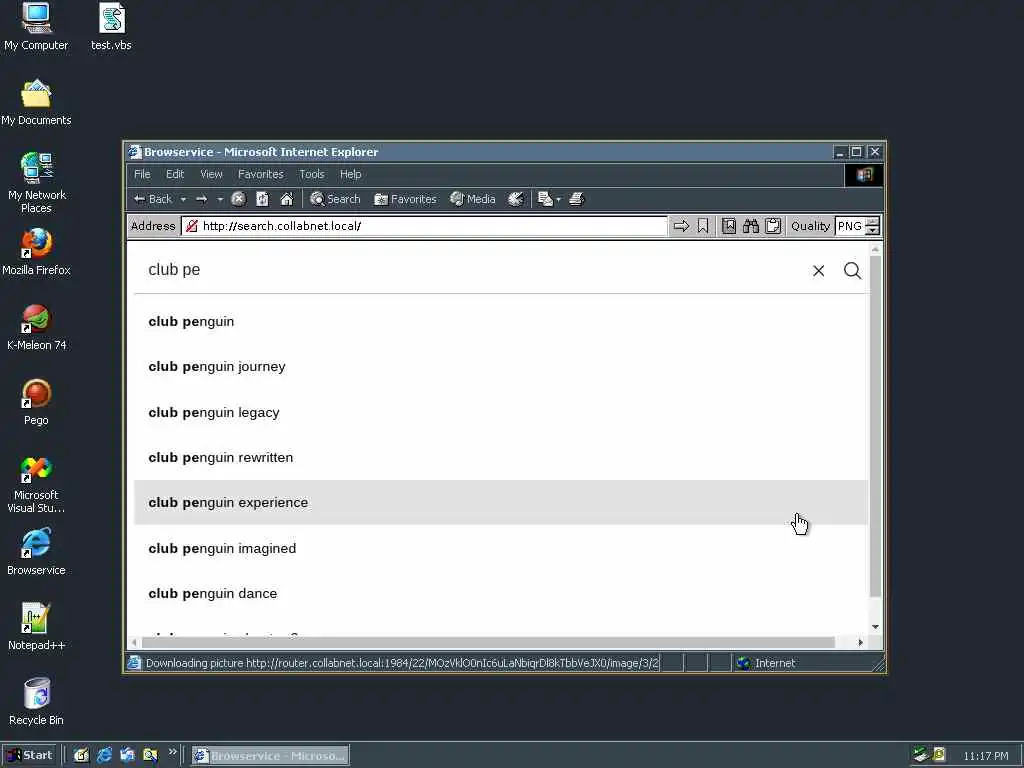Expand the Mail button dropdown arrow
The width and height of the screenshot is (1024, 768).
[x=558, y=199]
